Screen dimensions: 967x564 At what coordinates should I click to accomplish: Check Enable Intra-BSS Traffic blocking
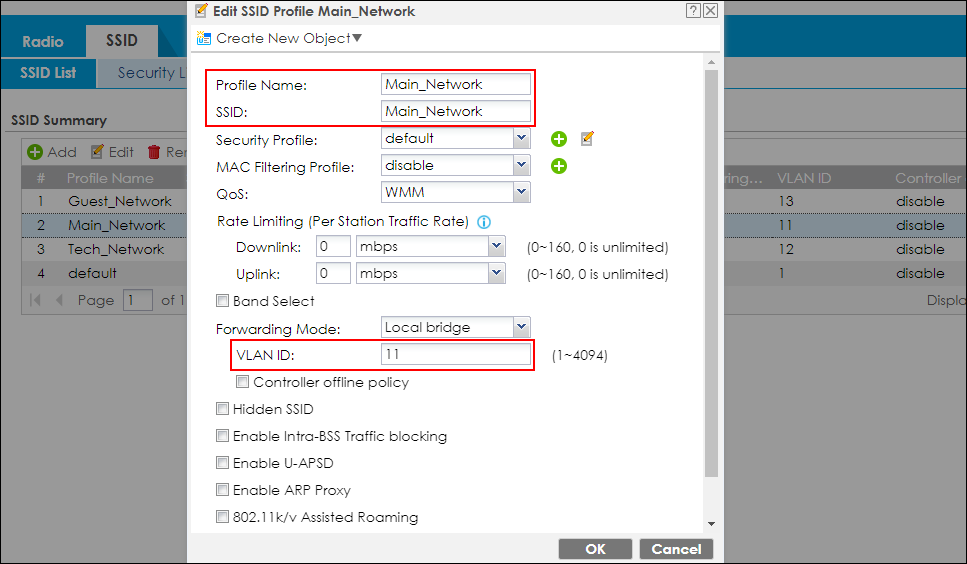[x=222, y=436]
